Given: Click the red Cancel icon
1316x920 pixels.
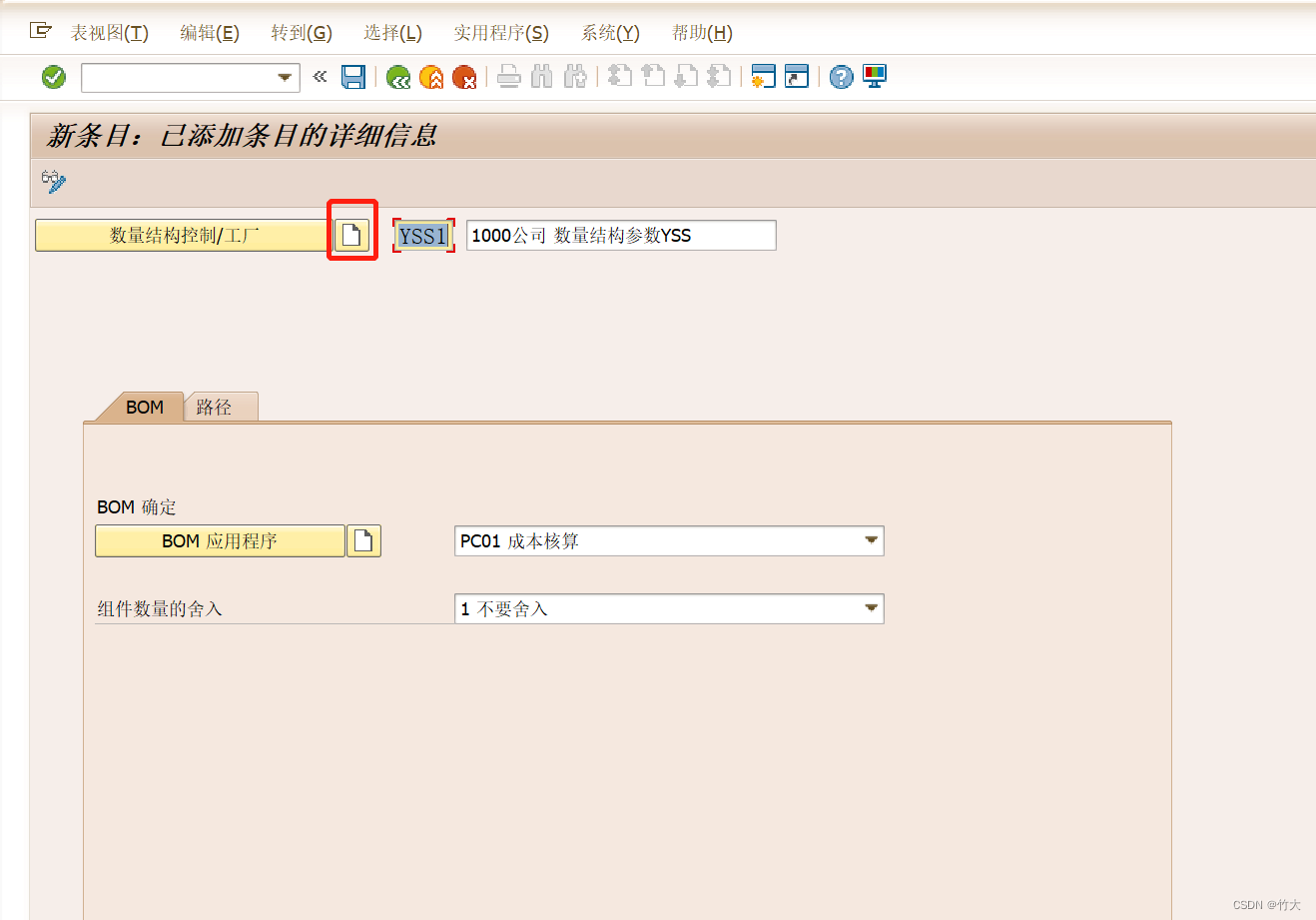Looking at the screenshot, I should [x=464, y=77].
